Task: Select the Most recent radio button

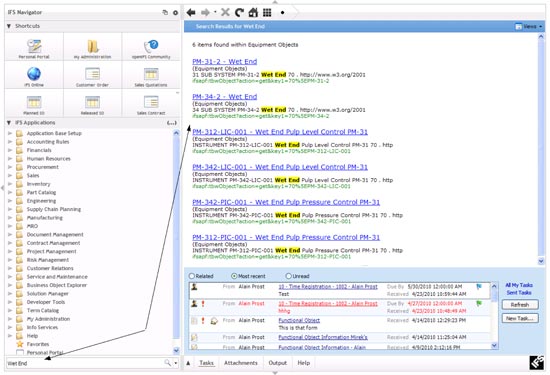Action: coord(234,276)
